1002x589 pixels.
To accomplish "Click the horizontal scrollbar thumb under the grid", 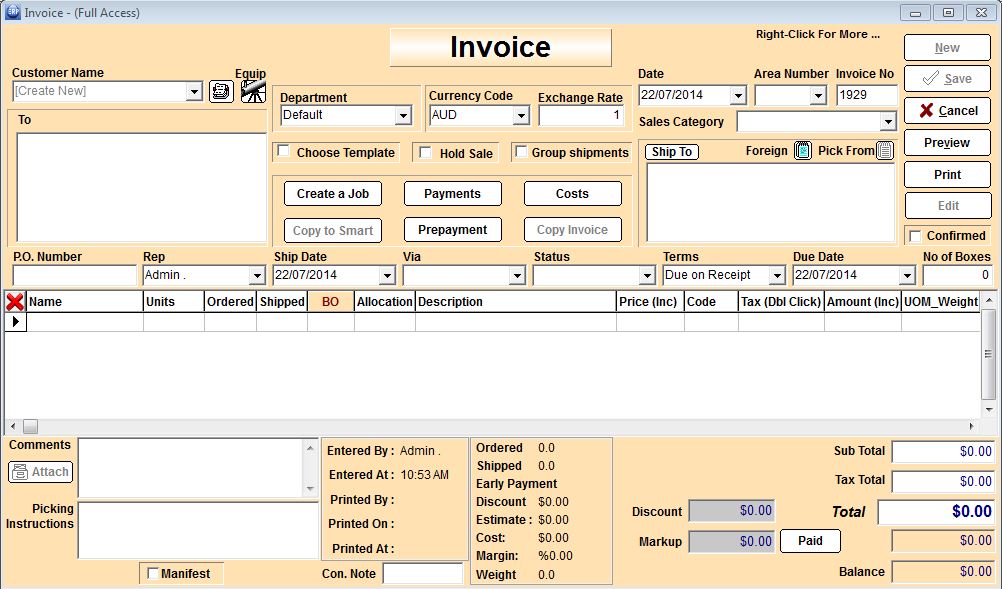I will coord(30,426).
